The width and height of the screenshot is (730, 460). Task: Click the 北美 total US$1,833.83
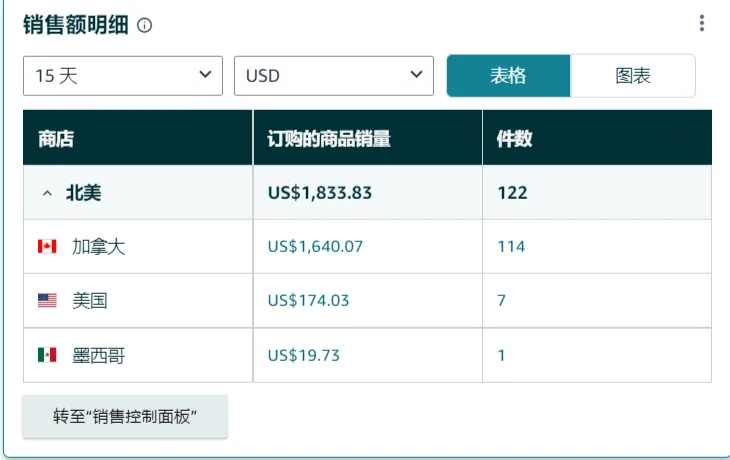point(320,193)
